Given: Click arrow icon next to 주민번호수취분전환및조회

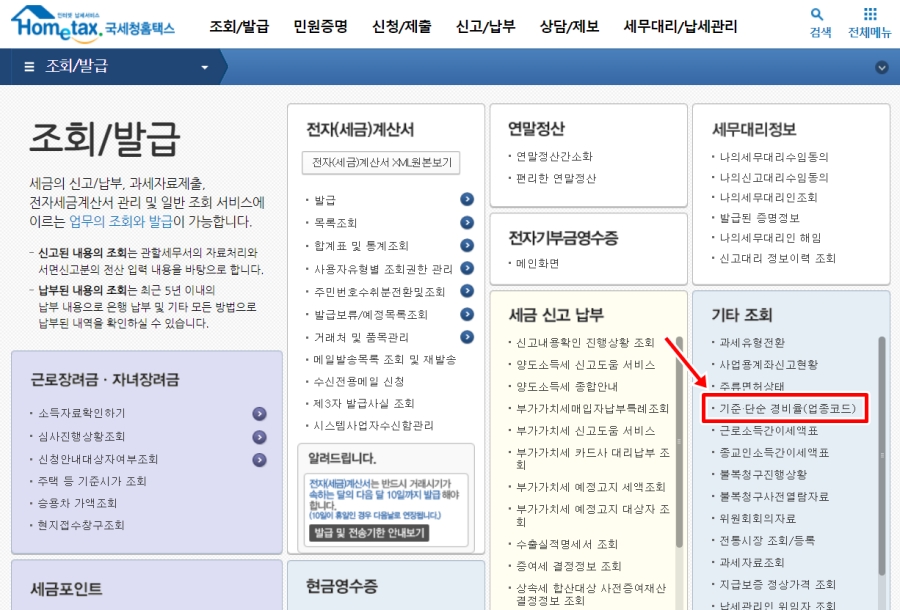Looking at the screenshot, I should click(467, 291).
